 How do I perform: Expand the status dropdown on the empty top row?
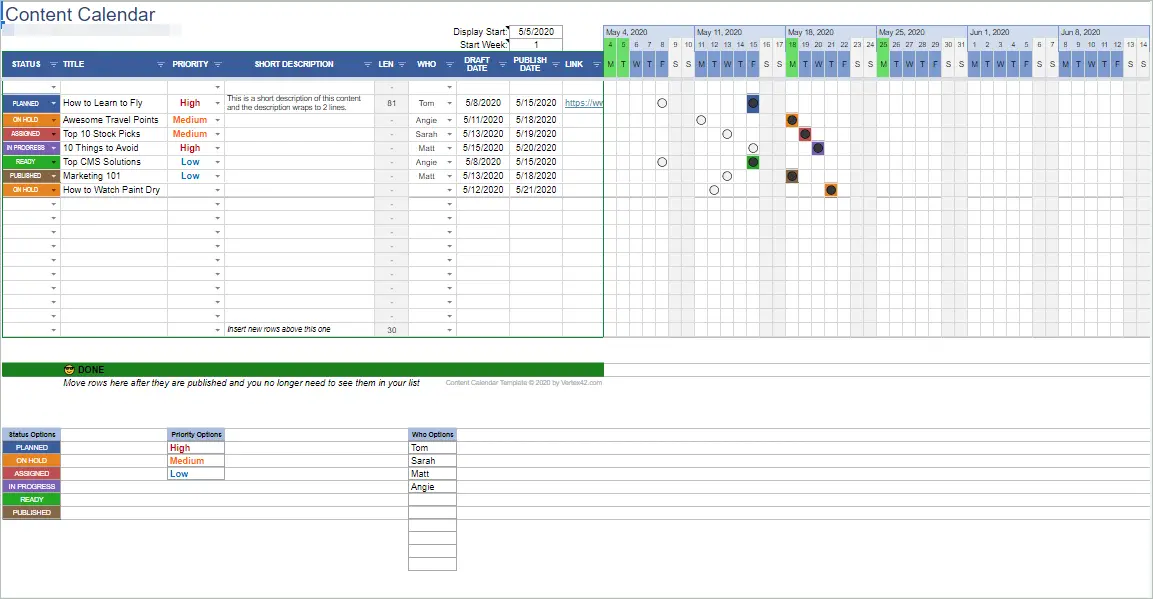[53, 88]
